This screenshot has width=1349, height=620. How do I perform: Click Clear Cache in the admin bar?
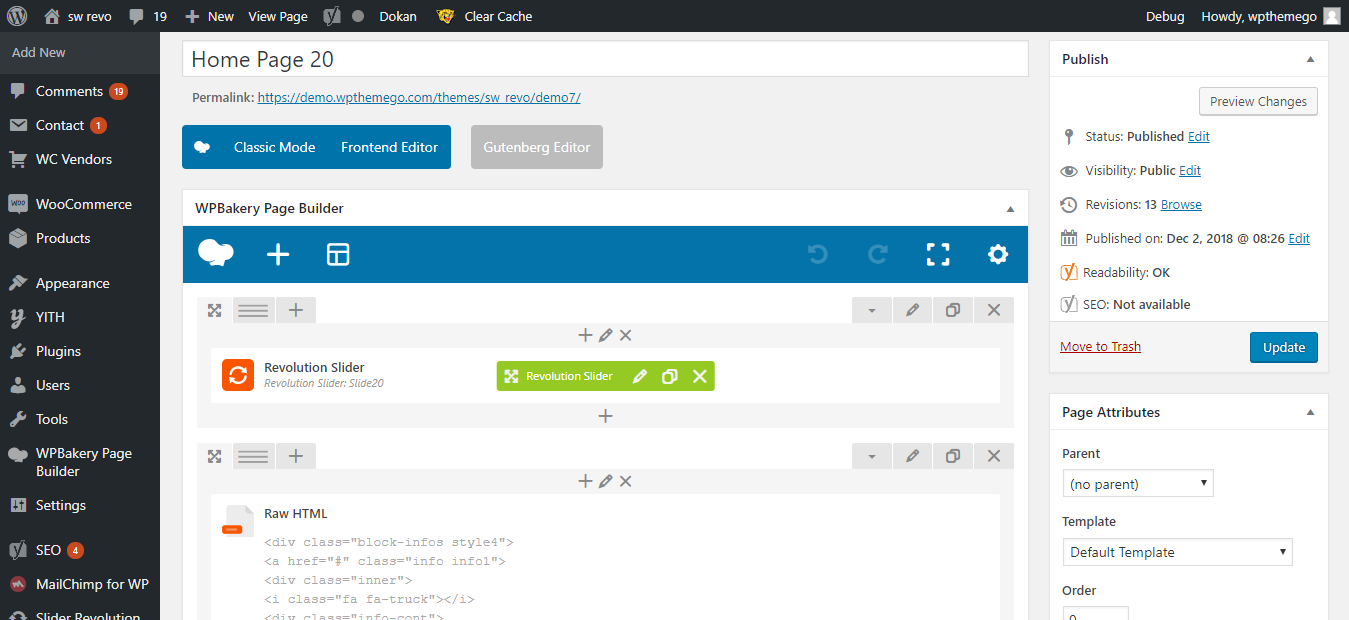pyautogui.click(x=485, y=16)
